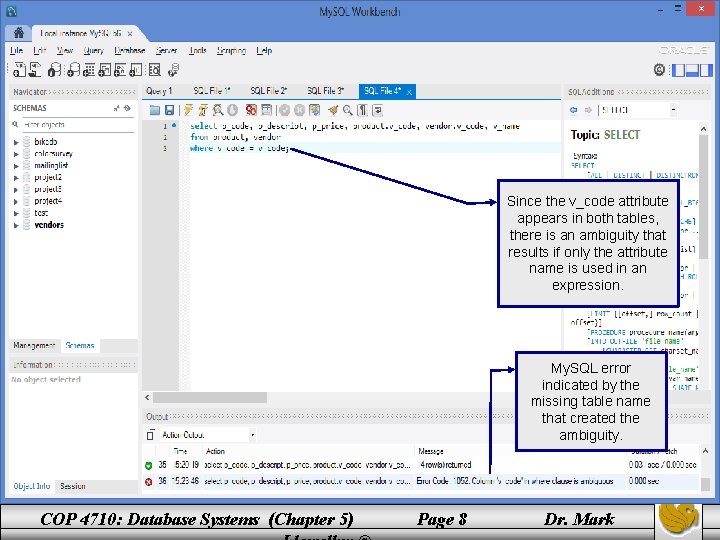The image size is (720, 540).
Task: Switch to SQL File 2 tab
Action: pyautogui.click(x=269, y=91)
